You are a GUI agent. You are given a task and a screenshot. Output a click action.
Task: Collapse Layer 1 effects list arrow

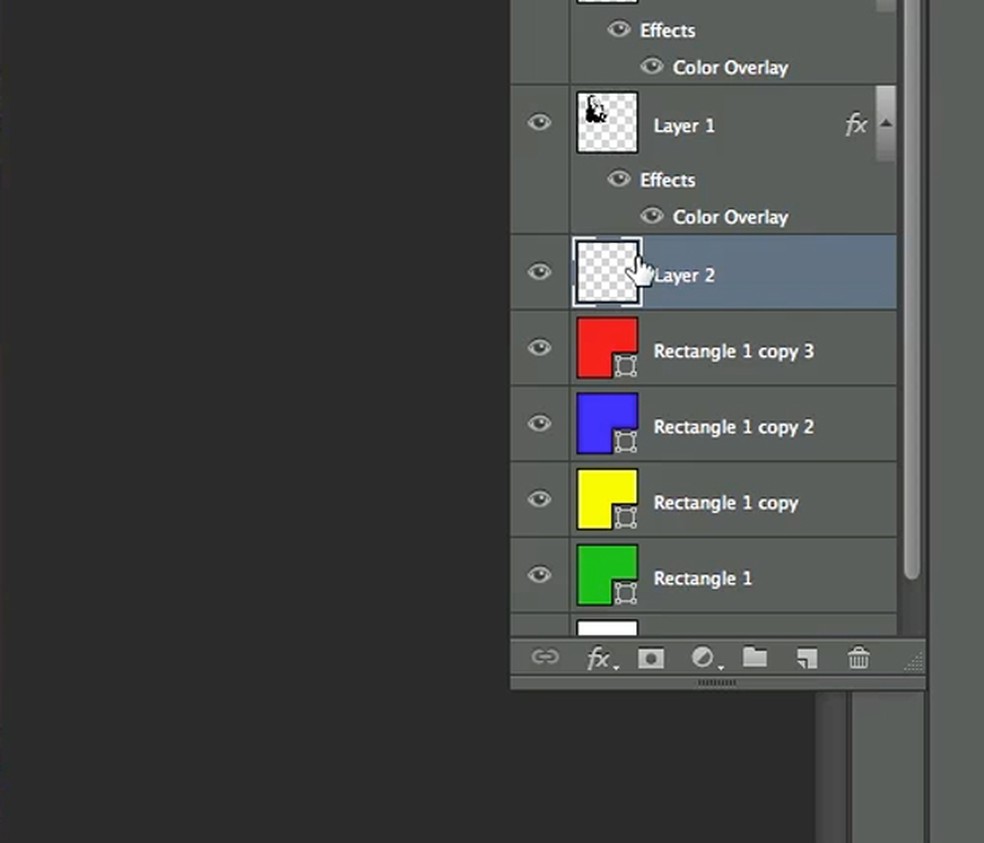click(885, 124)
